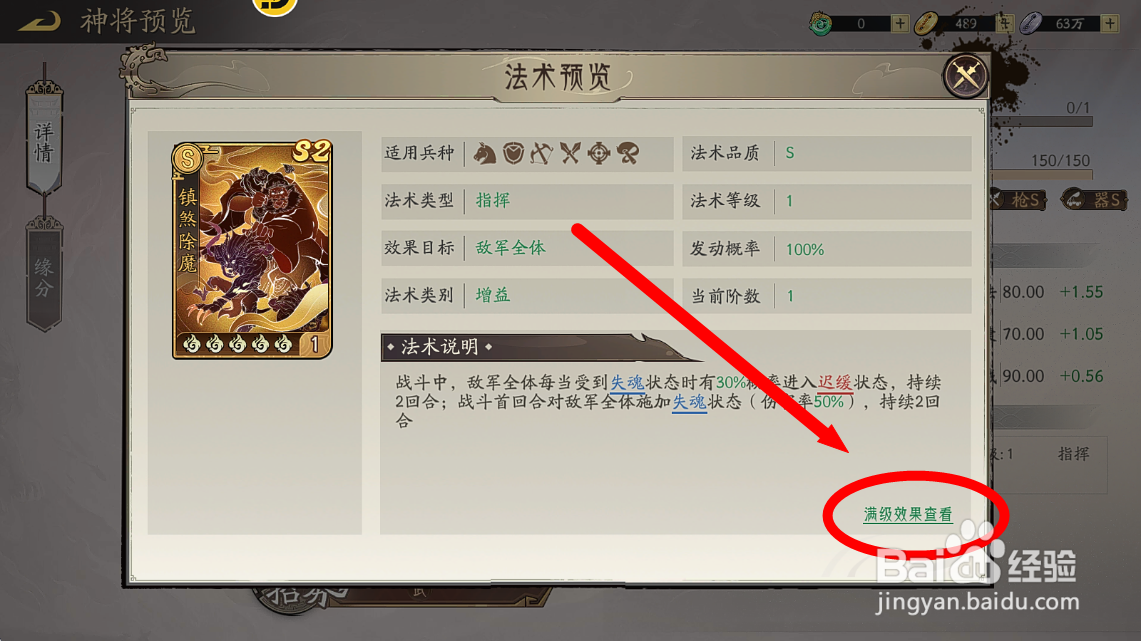Tap the 枪S weapon aptitude badge
Image resolution: width=1141 pixels, height=641 pixels.
coord(1019,199)
